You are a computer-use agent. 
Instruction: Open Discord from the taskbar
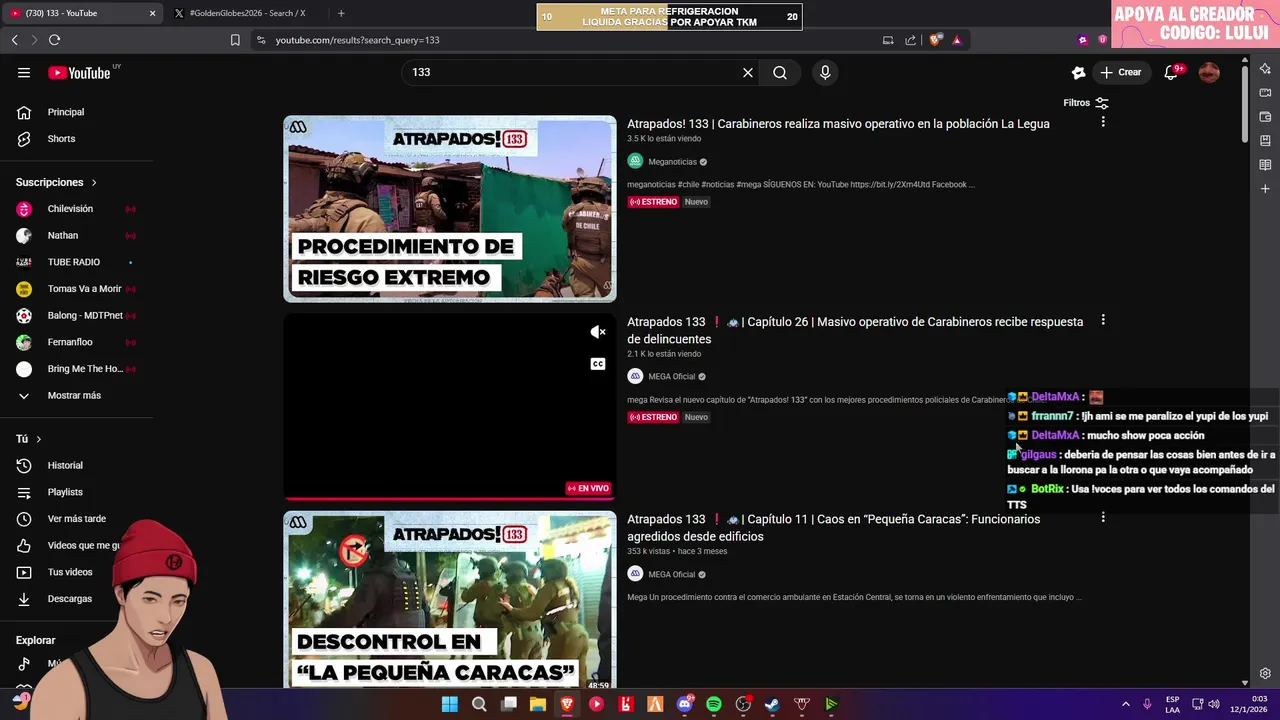[685, 704]
